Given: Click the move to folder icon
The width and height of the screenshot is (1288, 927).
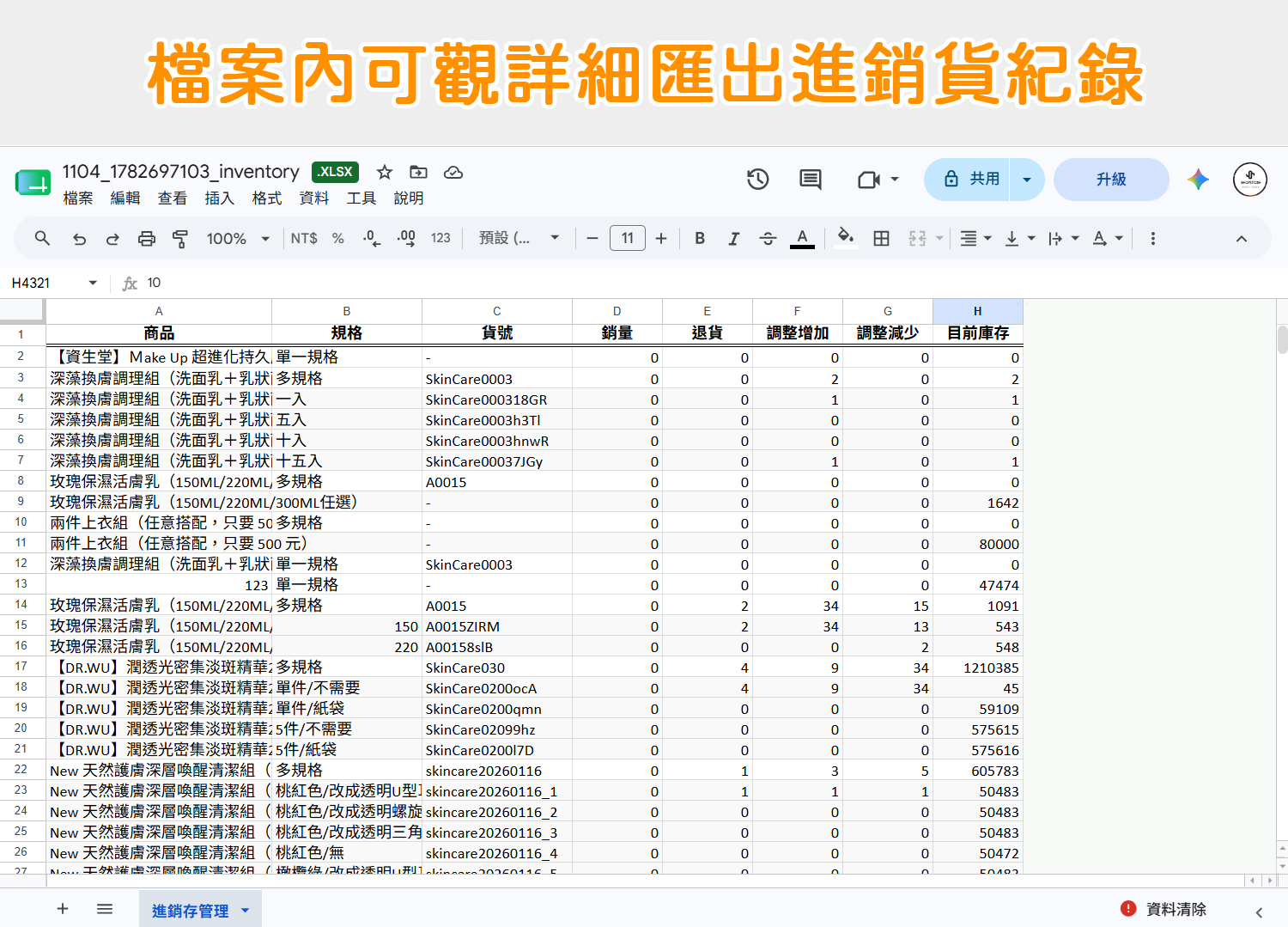Looking at the screenshot, I should coord(418,172).
